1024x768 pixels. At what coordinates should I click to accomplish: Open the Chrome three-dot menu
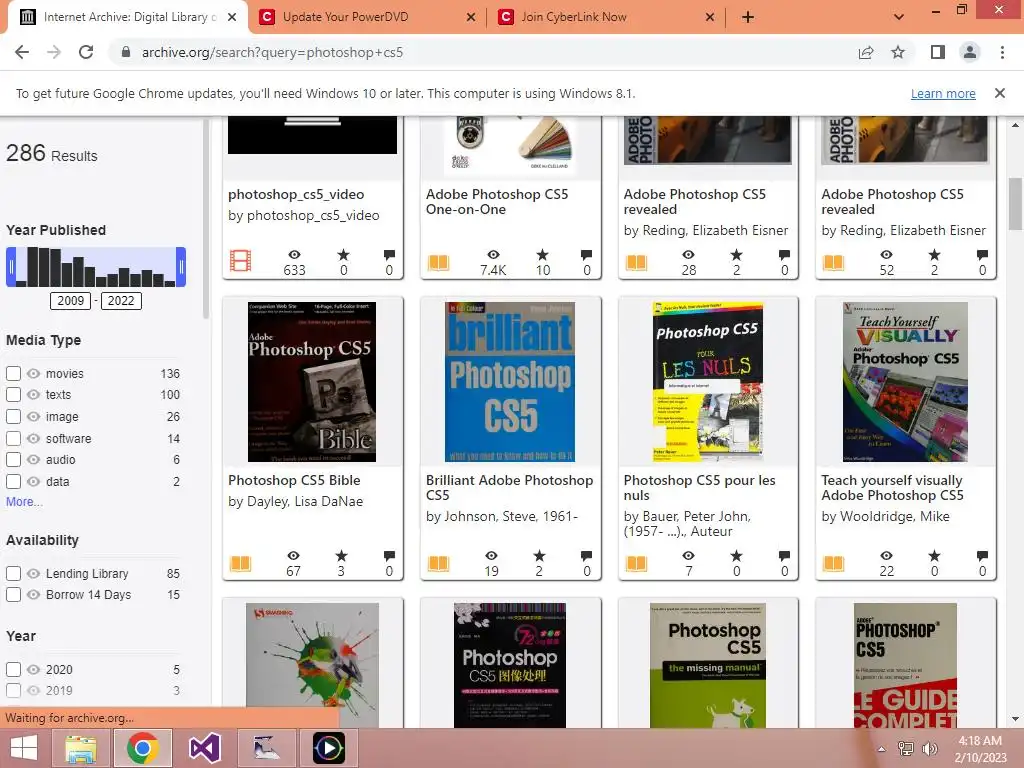1002,52
